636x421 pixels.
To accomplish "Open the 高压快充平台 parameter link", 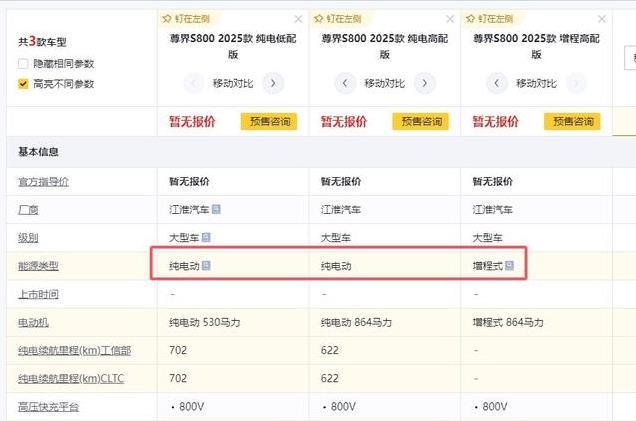I will [48, 407].
